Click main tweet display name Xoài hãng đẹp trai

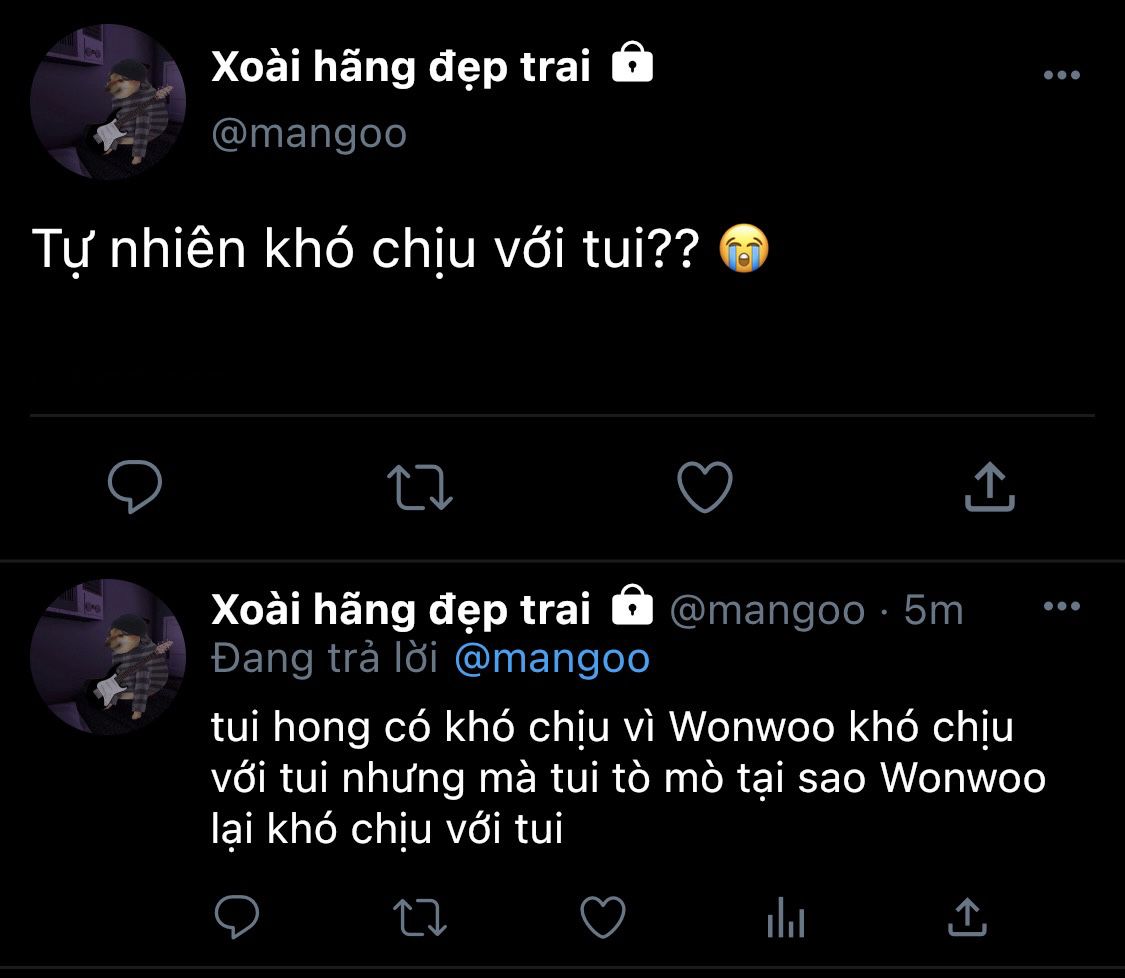pyautogui.click(x=400, y=67)
